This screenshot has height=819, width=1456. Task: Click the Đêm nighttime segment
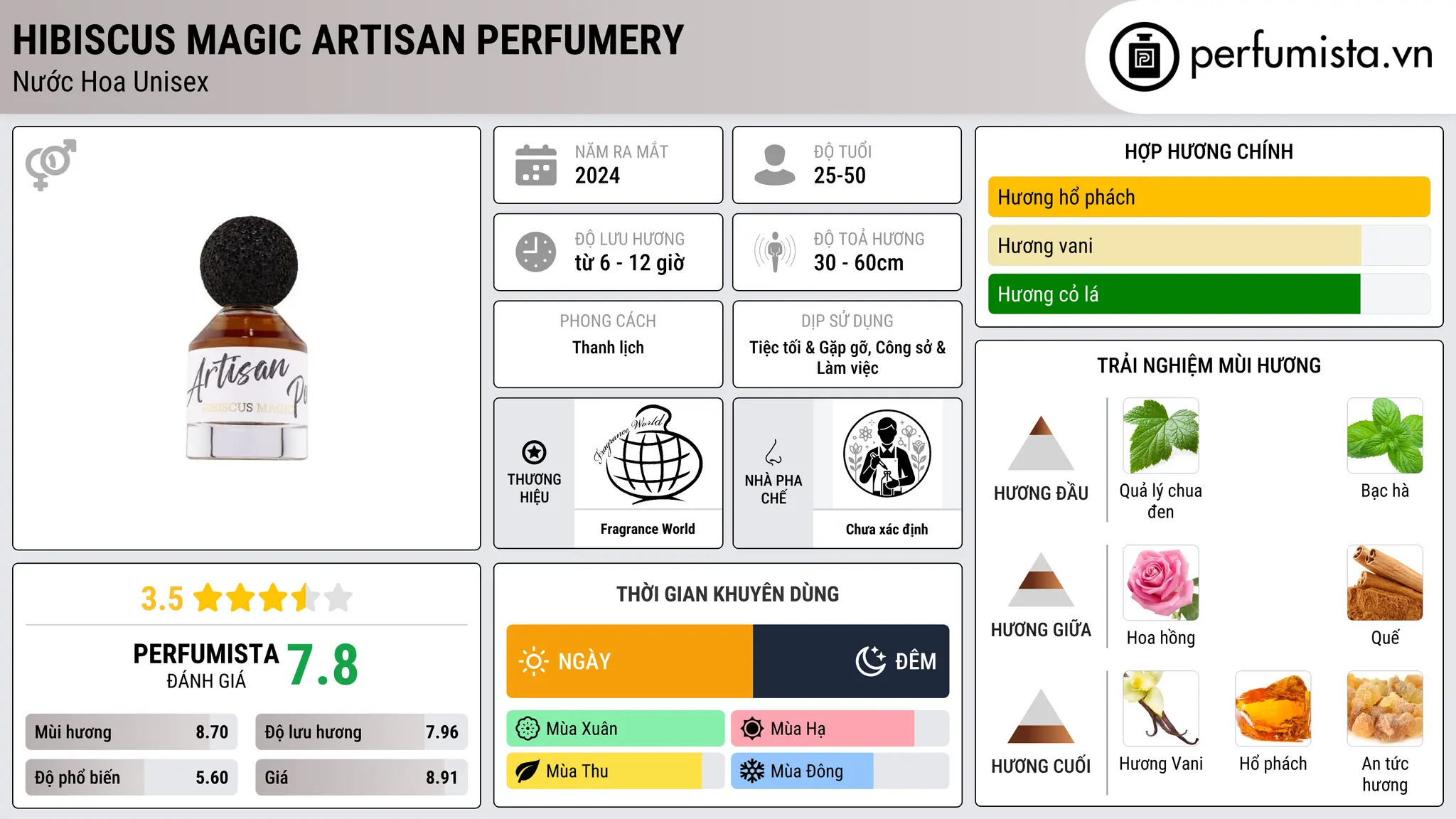coord(851,661)
